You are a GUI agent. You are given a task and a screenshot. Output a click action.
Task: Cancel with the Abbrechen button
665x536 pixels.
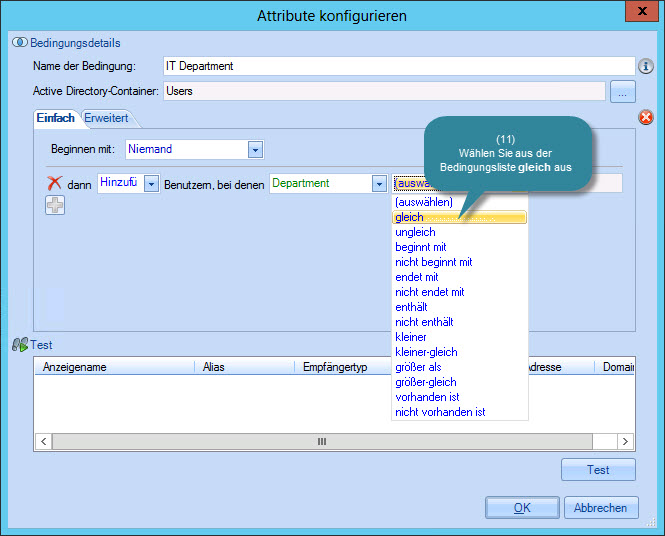601,508
